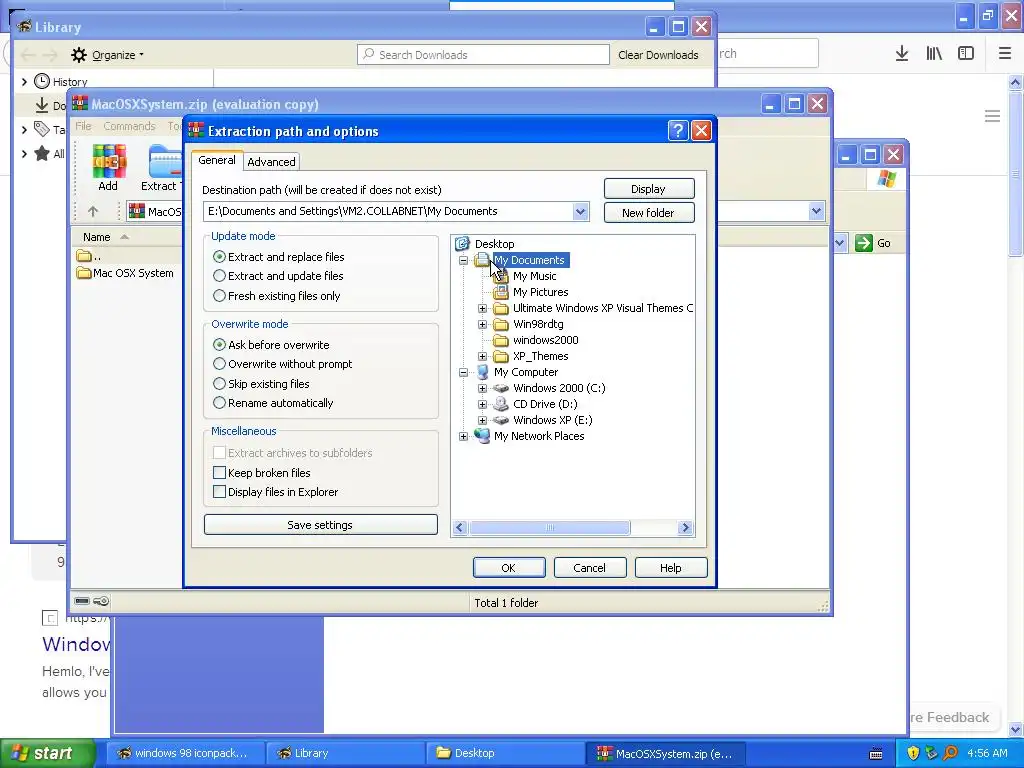
Task: Select Windows XP (E:) drive icon
Action: 501,420
